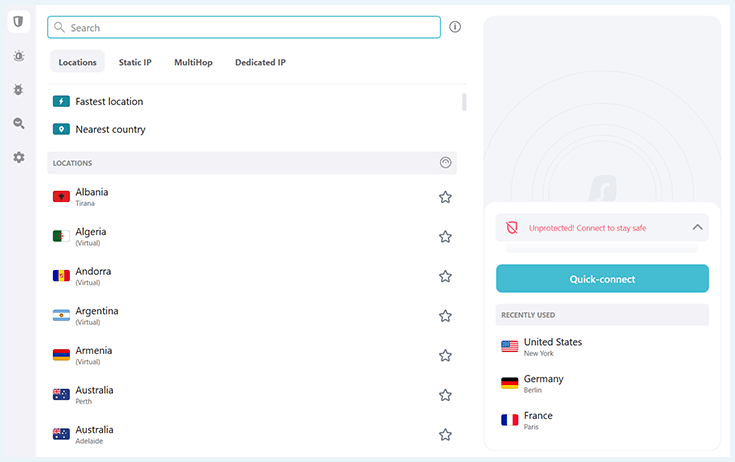Favorite Algeria with its star

point(445,237)
